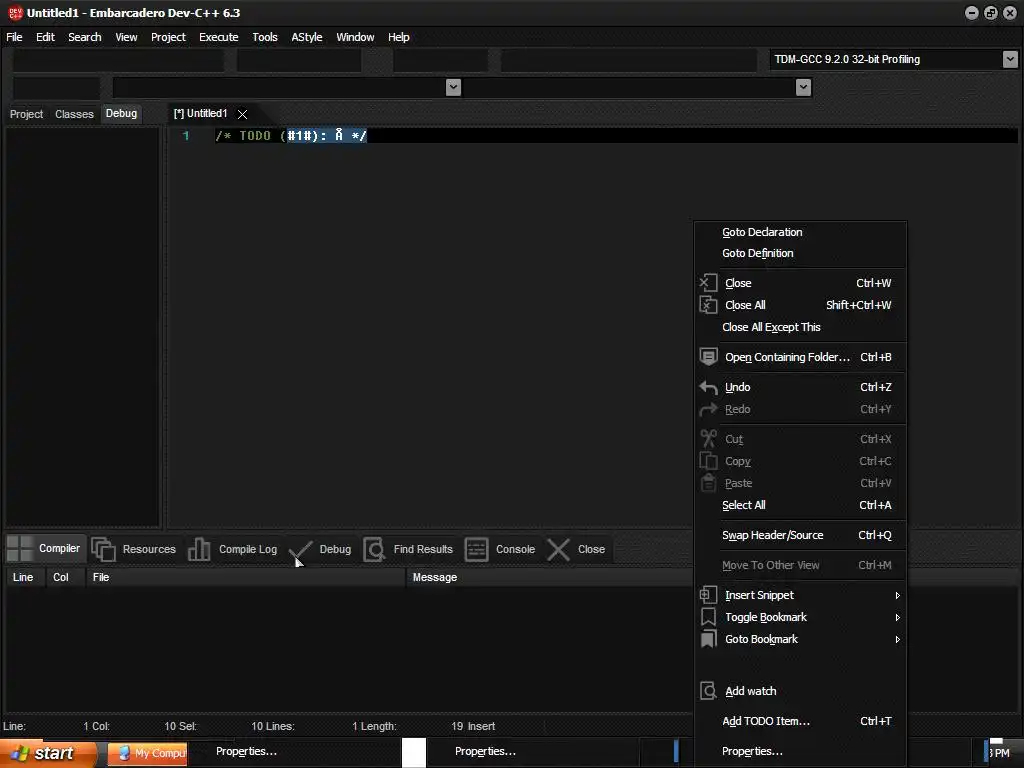
Task: Click the Insert Snippet icon
Action: 708,595
